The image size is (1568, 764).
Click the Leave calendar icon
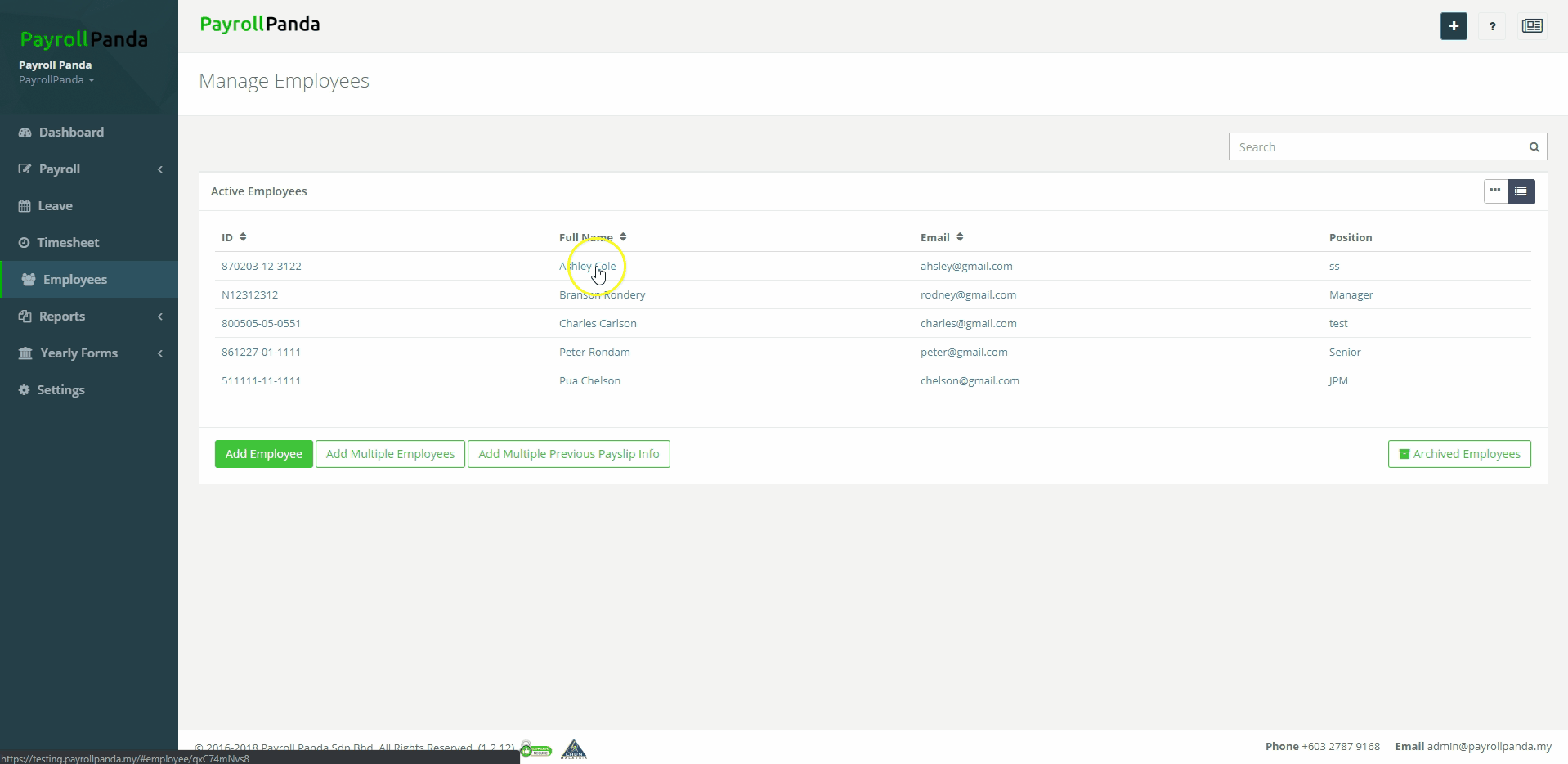[x=25, y=206]
